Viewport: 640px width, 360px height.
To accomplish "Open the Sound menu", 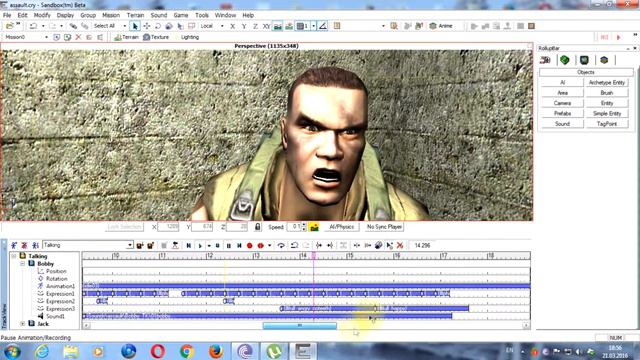I will [159, 15].
